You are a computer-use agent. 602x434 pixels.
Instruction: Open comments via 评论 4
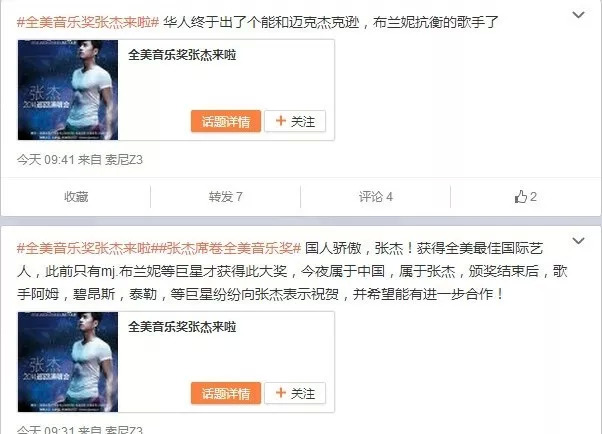[x=375, y=197]
